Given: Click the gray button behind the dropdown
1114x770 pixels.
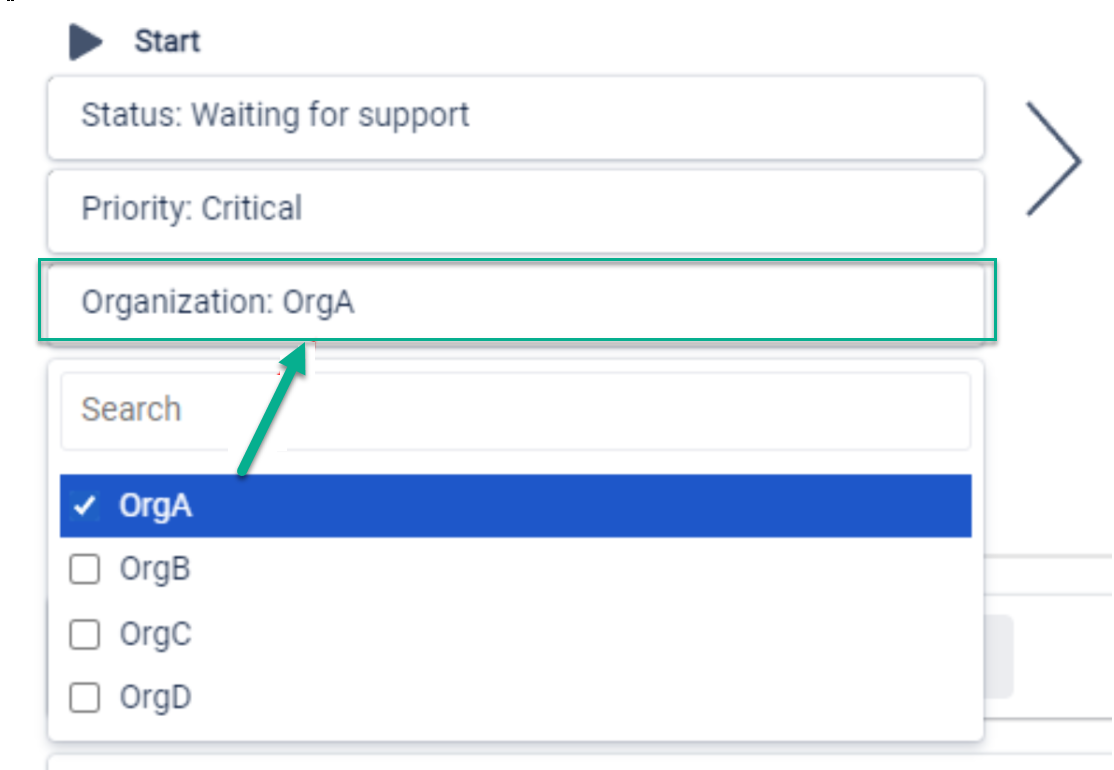Looking at the screenshot, I should pos(999,656).
